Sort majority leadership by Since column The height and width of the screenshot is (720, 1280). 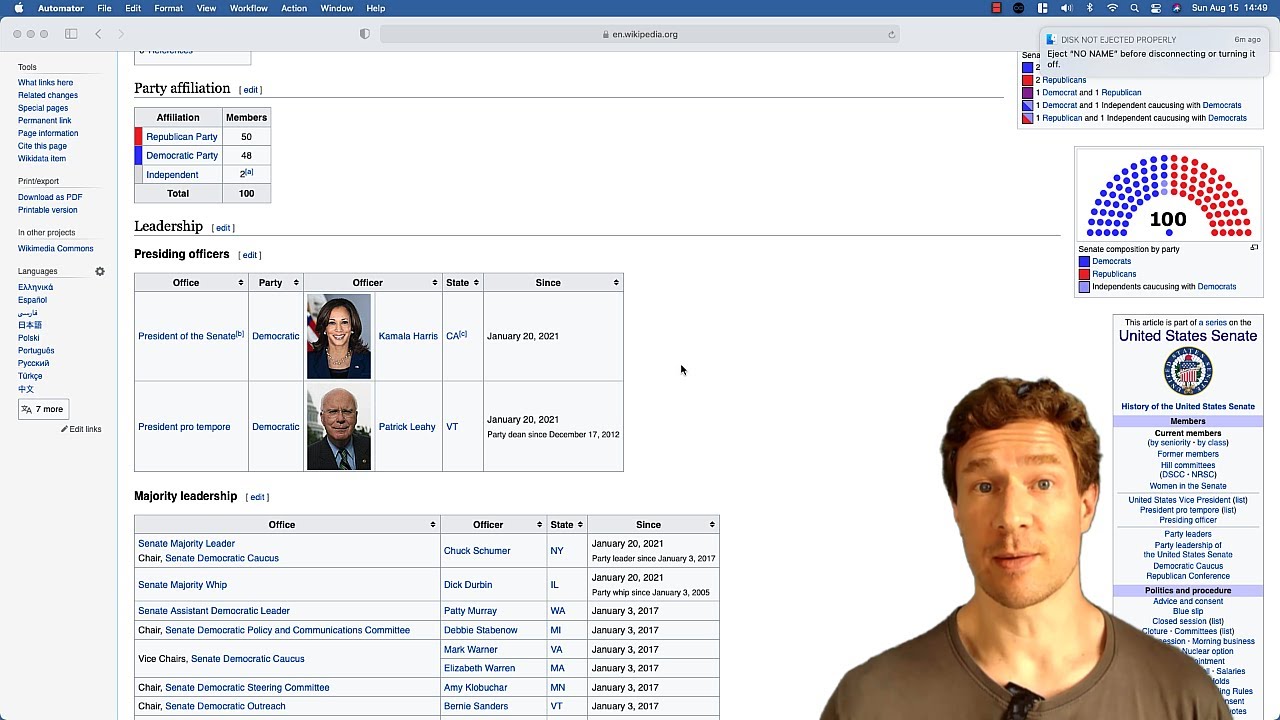tap(712, 525)
